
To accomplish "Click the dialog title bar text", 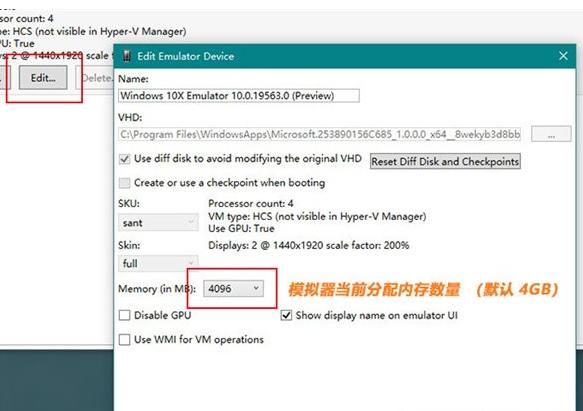I will click(x=186, y=56).
